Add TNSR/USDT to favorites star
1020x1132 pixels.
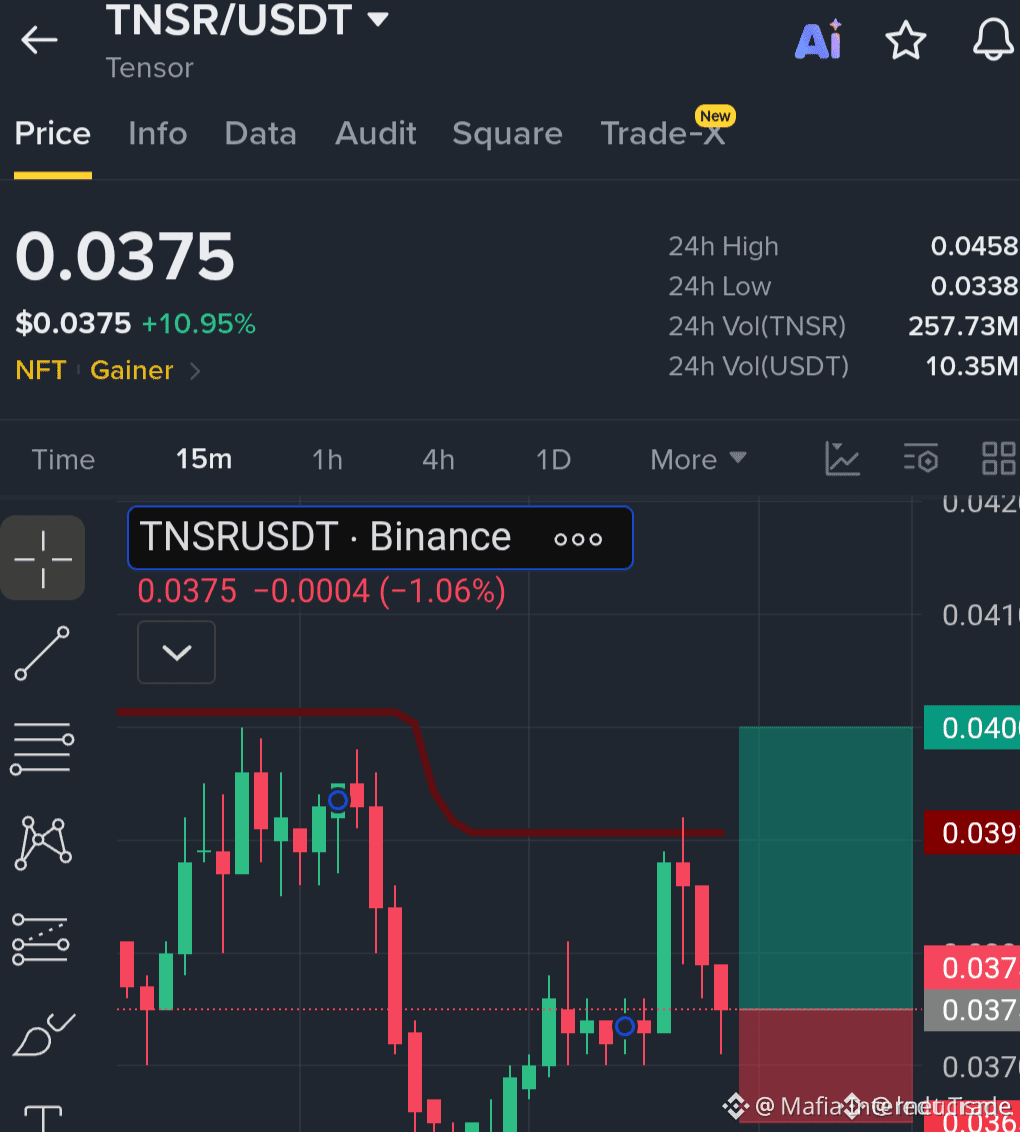[x=905, y=40]
